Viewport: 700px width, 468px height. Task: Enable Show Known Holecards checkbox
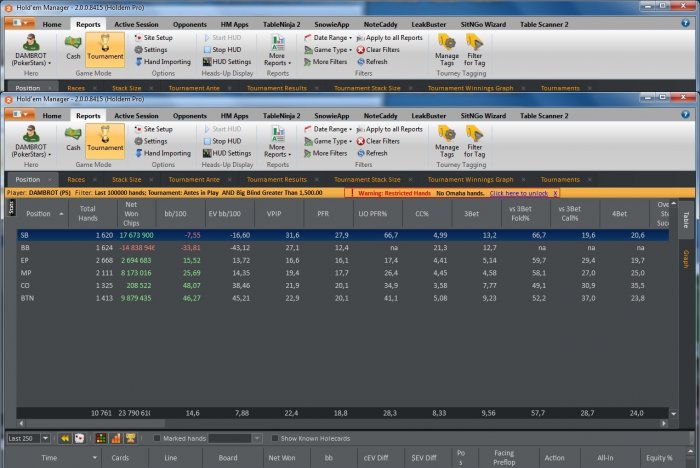pyautogui.click(x=275, y=439)
